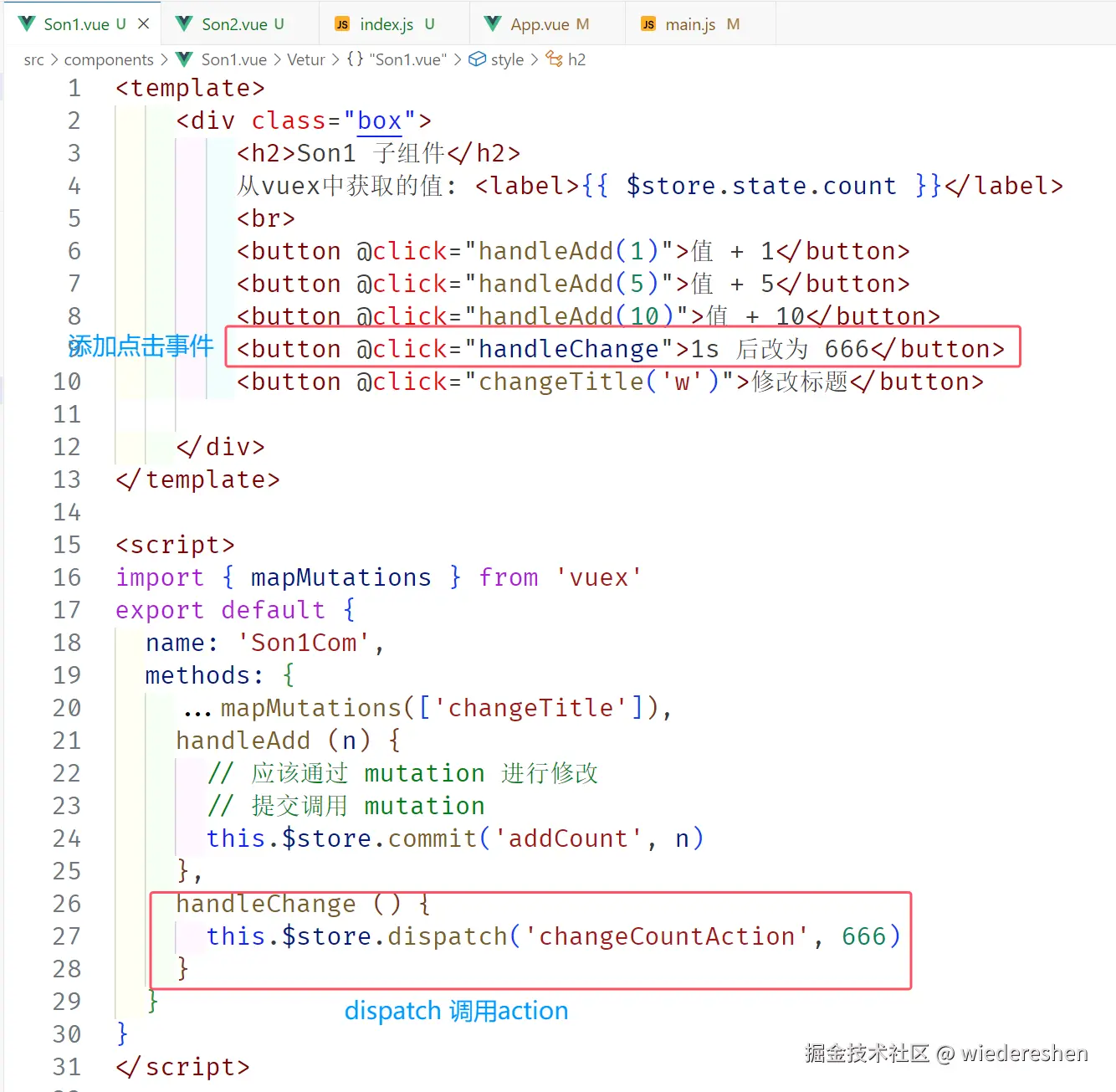Click the <template> opening tag

191,88
